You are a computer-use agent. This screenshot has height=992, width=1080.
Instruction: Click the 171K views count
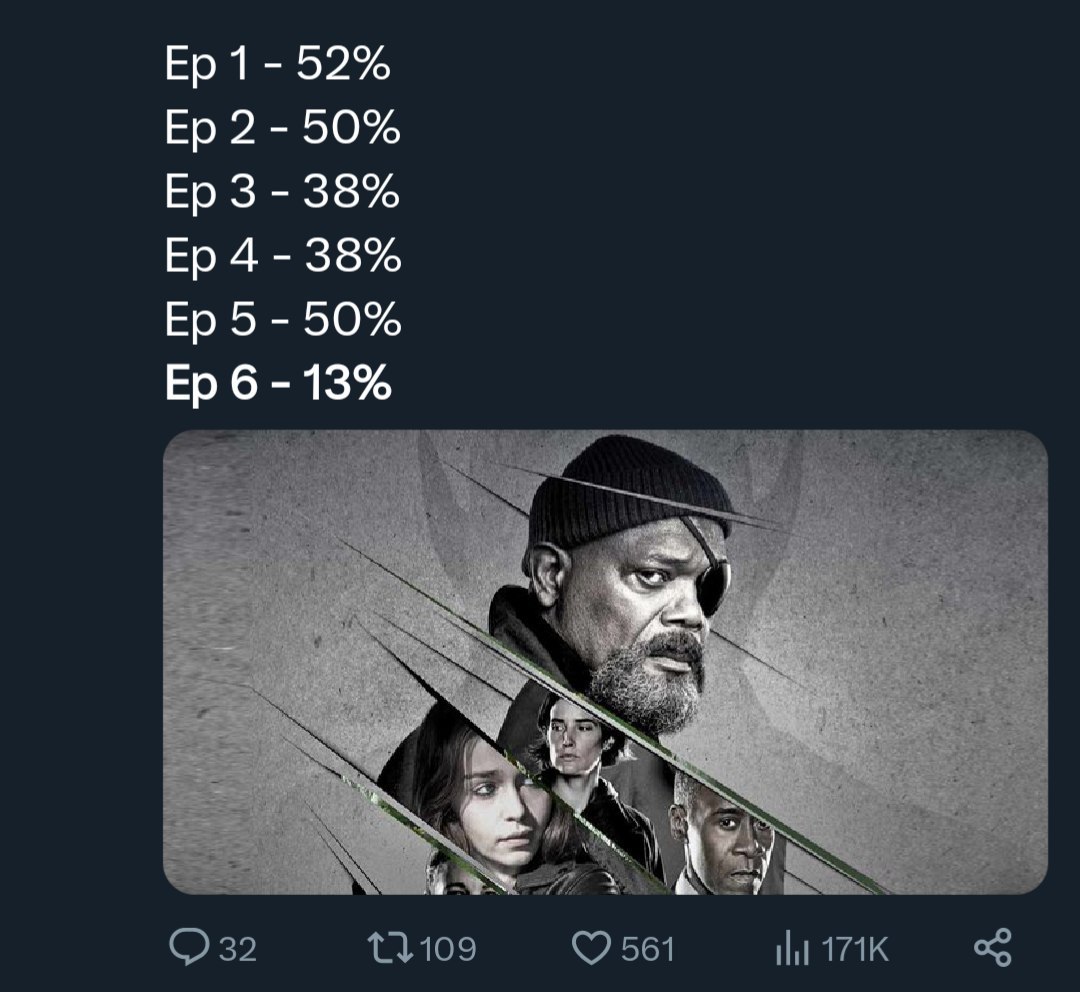(x=855, y=949)
